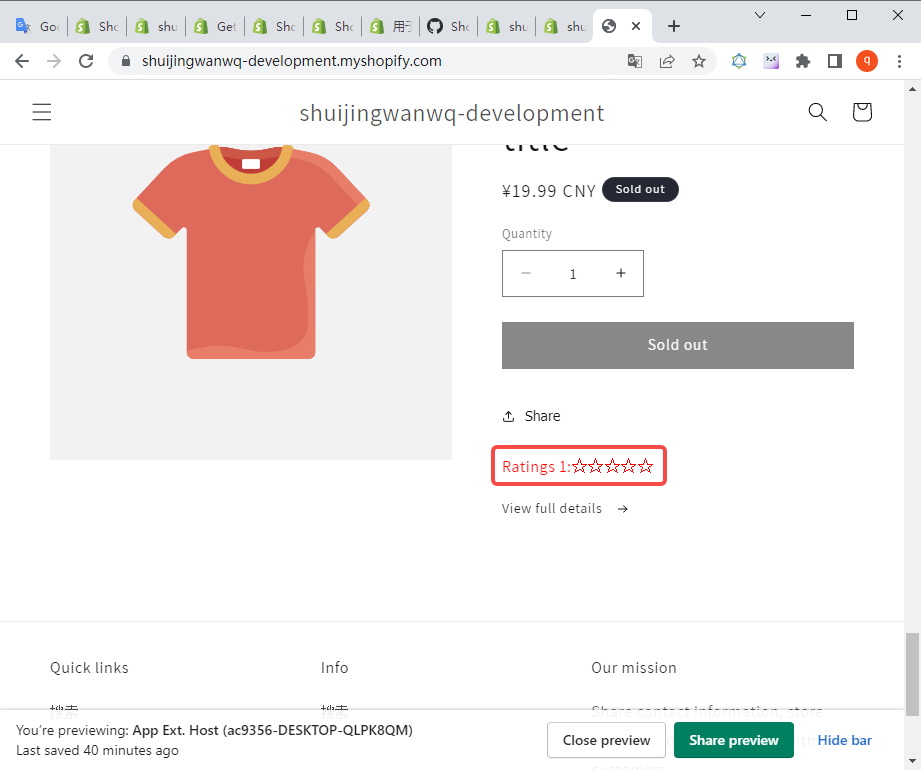Screen dimensions: 921x770
Task: Click the browser reload button
Action: pos(86,61)
